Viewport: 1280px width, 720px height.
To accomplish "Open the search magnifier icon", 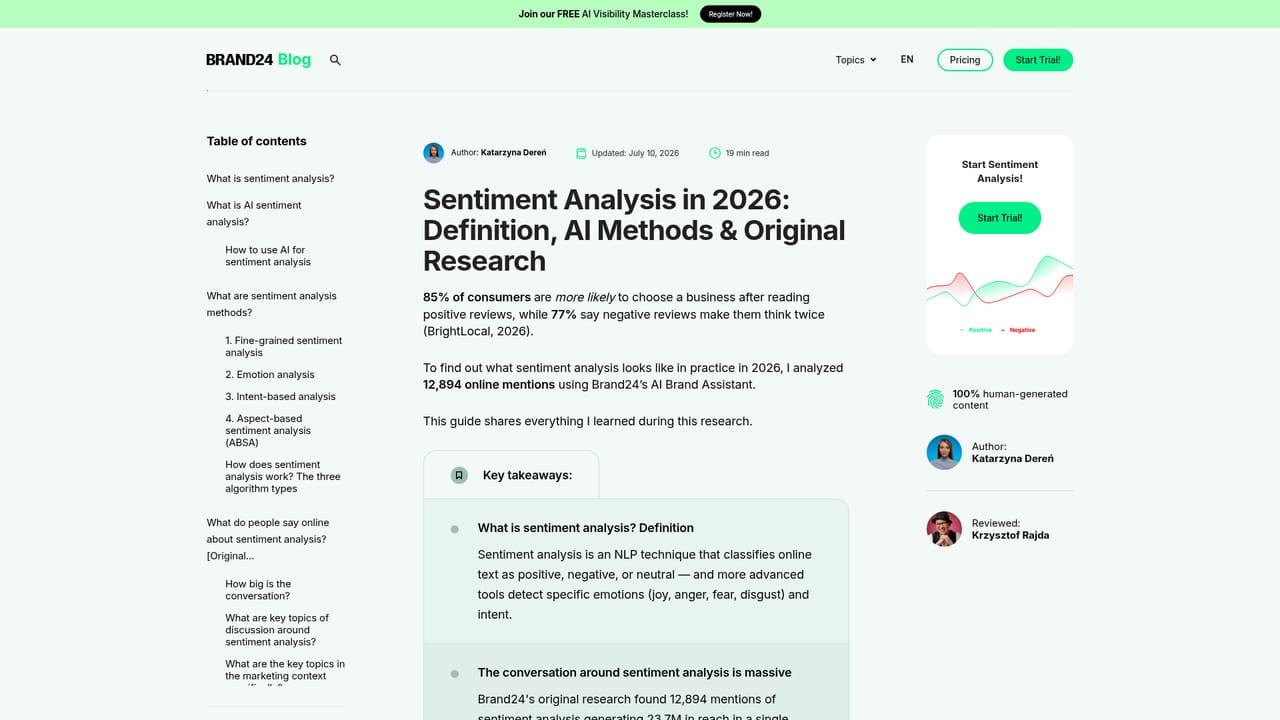I will click(335, 60).
